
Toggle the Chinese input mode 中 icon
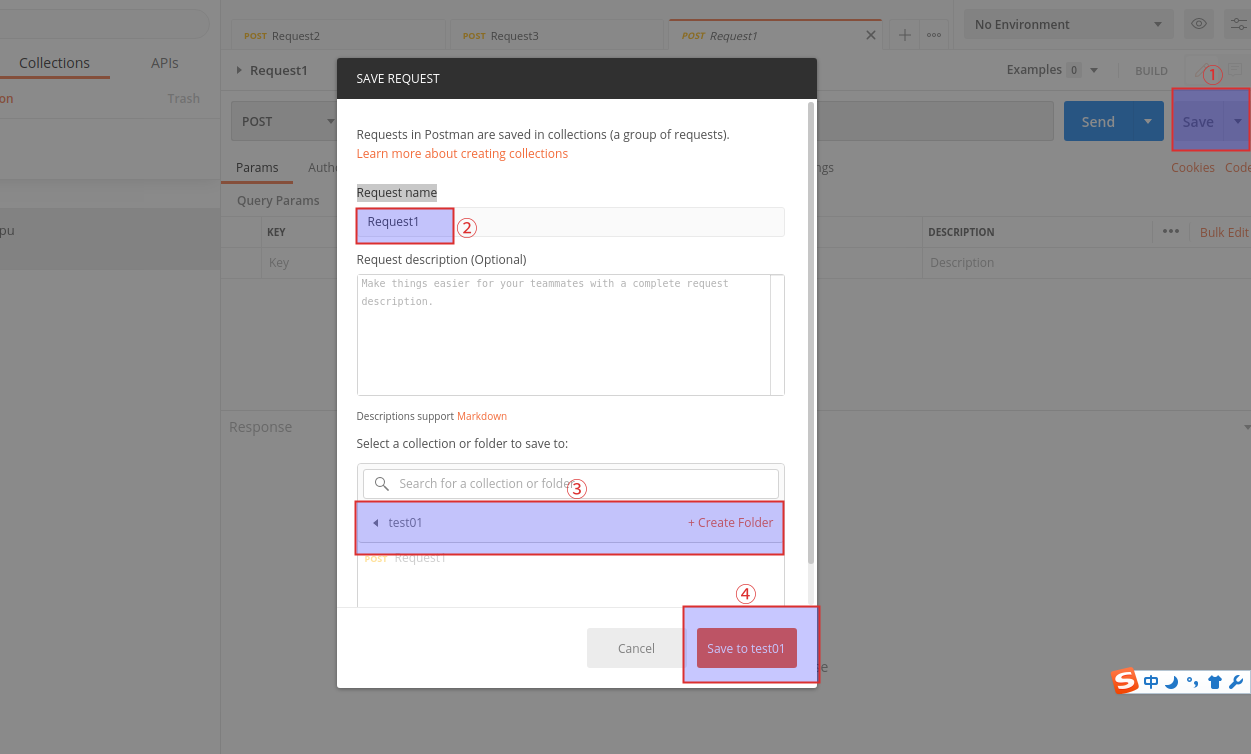tap(1151, 682)
